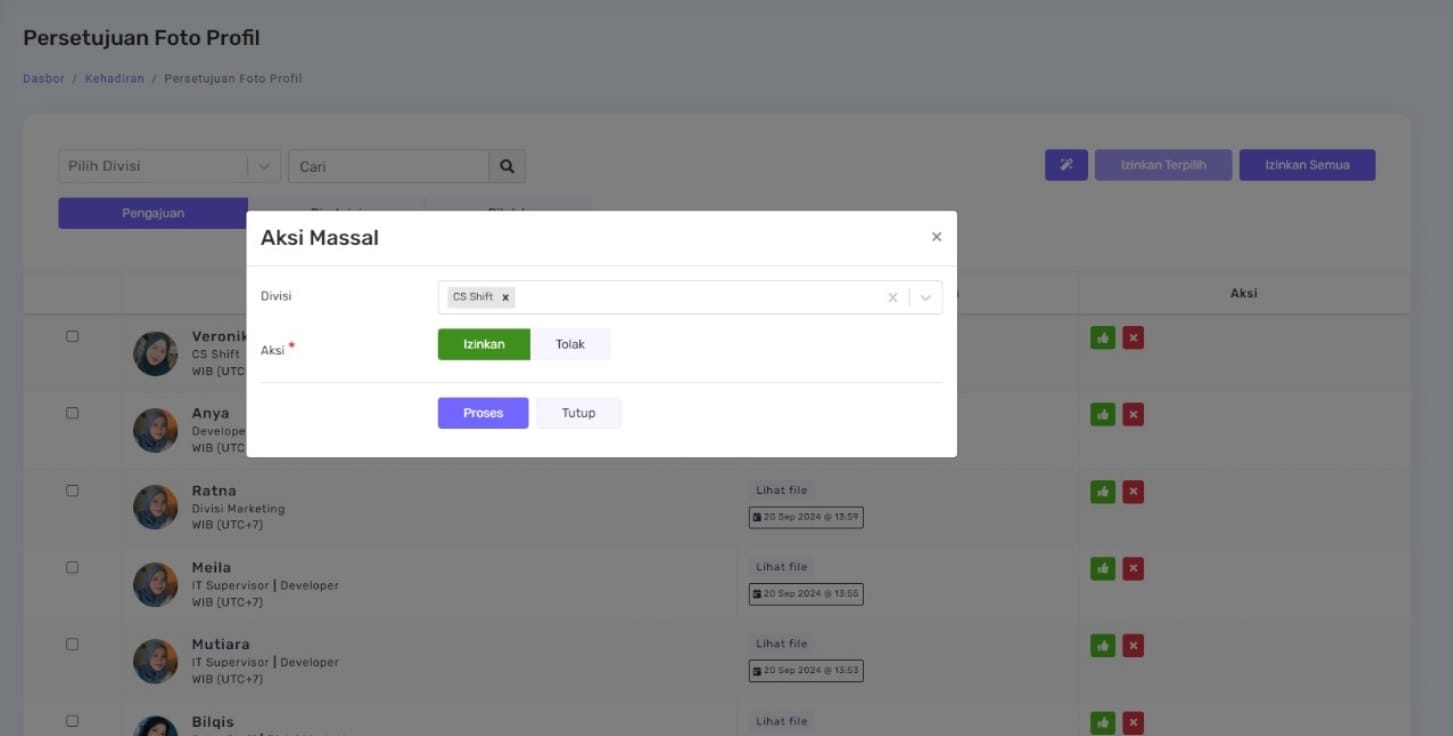Click the name Bilqis in the list

click(213, 721)
